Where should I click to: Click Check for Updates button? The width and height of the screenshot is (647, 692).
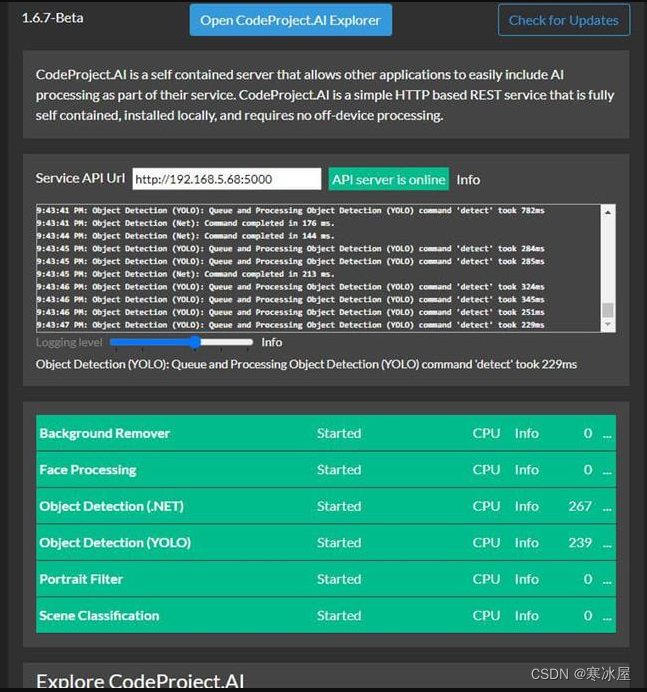click(564, 20)
